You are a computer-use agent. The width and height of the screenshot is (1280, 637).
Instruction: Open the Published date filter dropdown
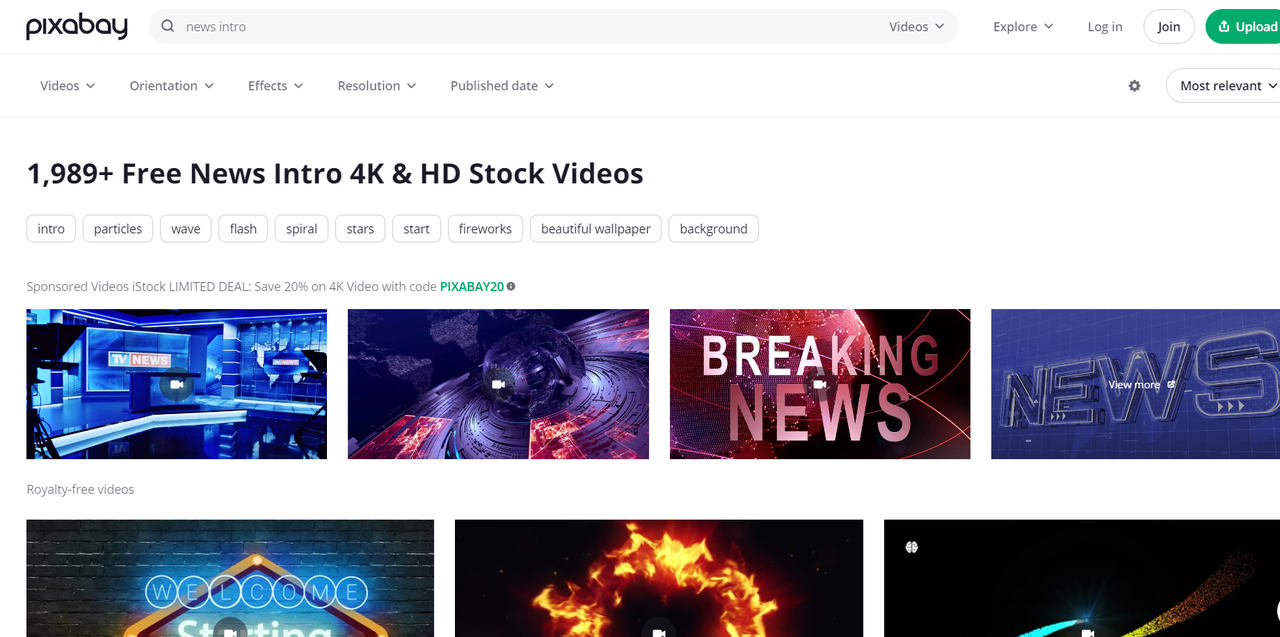502,86
